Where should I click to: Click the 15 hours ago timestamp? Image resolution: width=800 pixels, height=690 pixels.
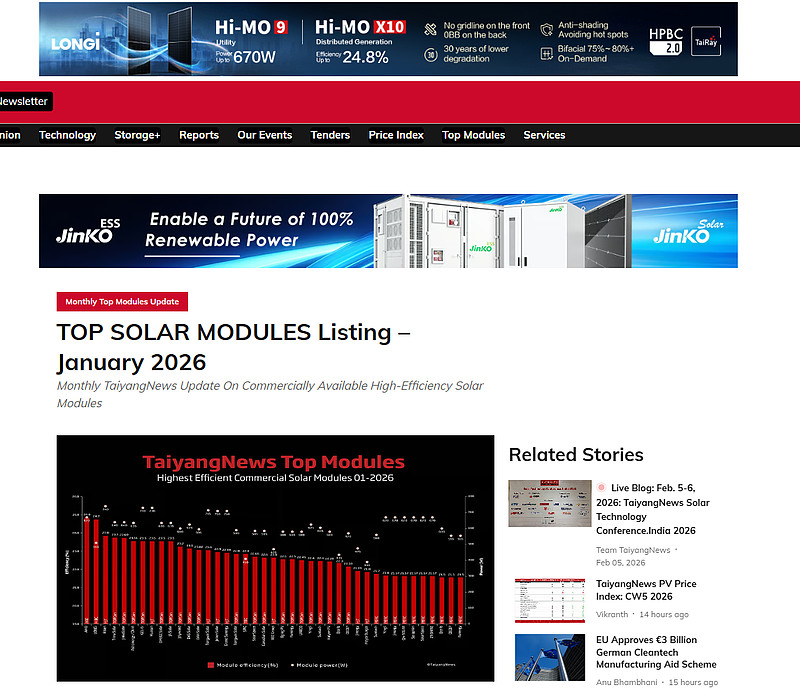pos(693,682)
